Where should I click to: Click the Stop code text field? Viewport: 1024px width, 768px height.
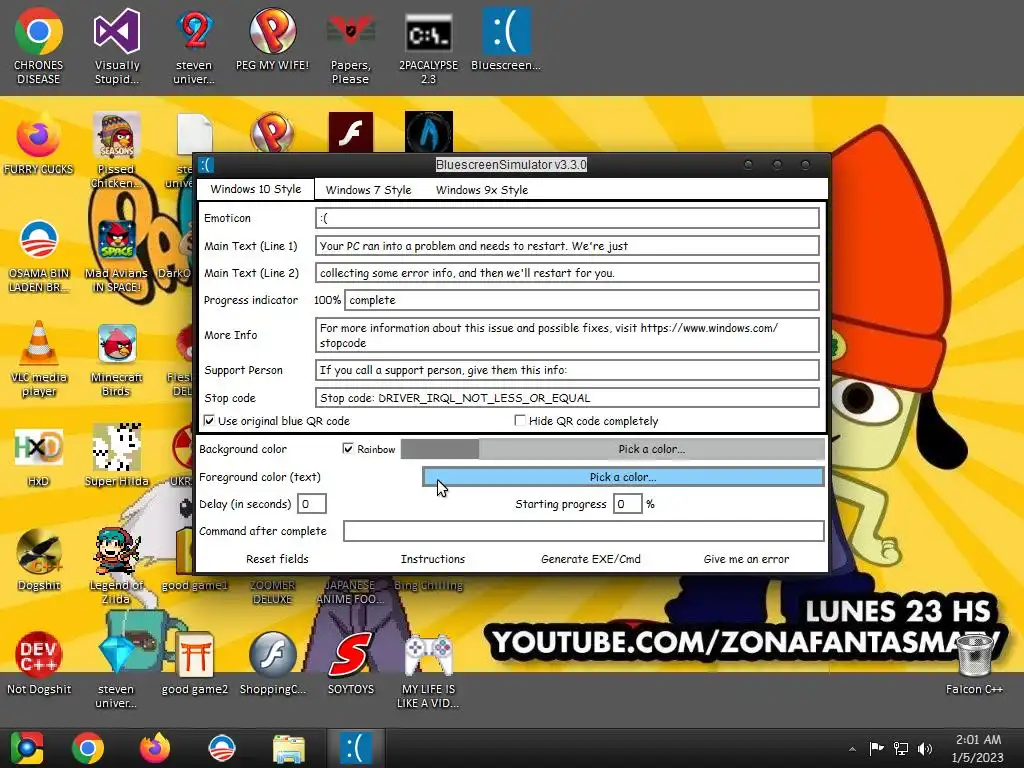pos(568,398)
